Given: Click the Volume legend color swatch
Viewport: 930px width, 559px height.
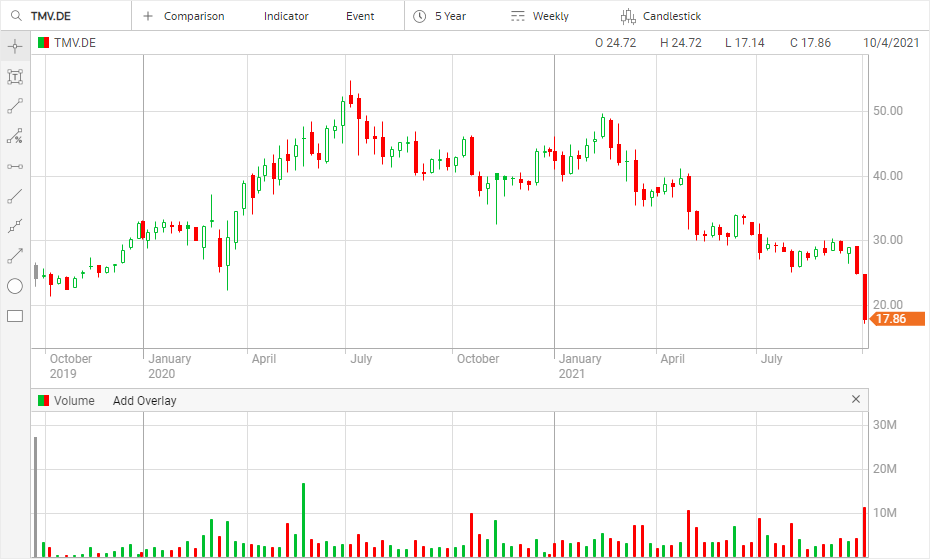Looking at the screenshot, I should click(x=43, y=401).
